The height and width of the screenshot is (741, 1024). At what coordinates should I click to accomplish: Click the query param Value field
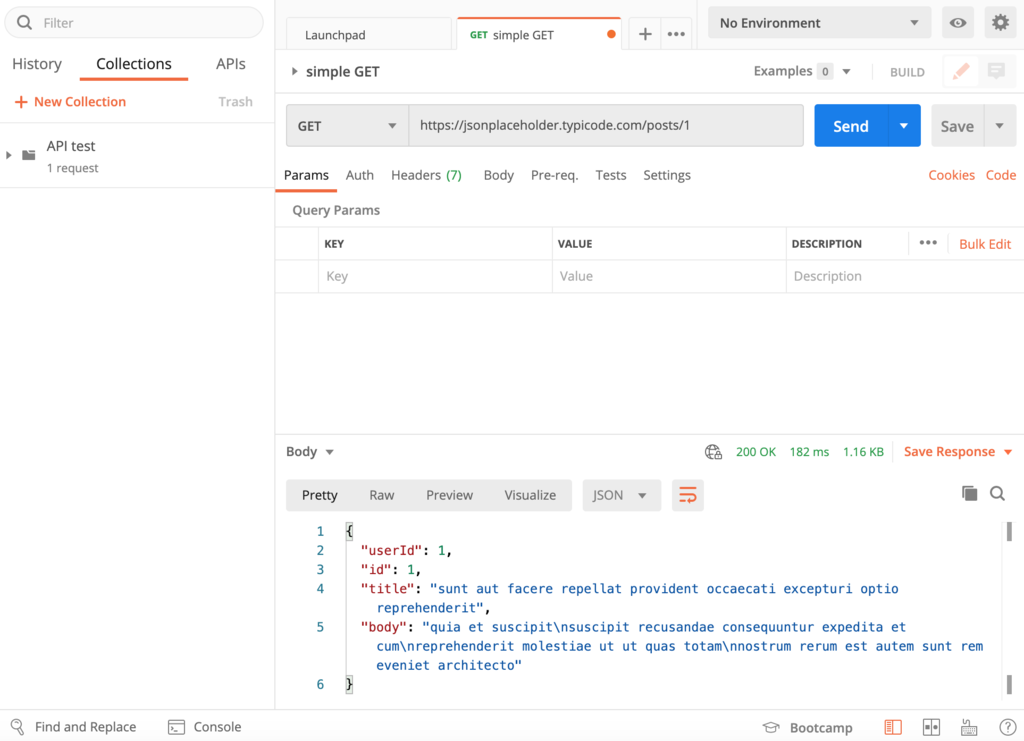tap(669, 276)
